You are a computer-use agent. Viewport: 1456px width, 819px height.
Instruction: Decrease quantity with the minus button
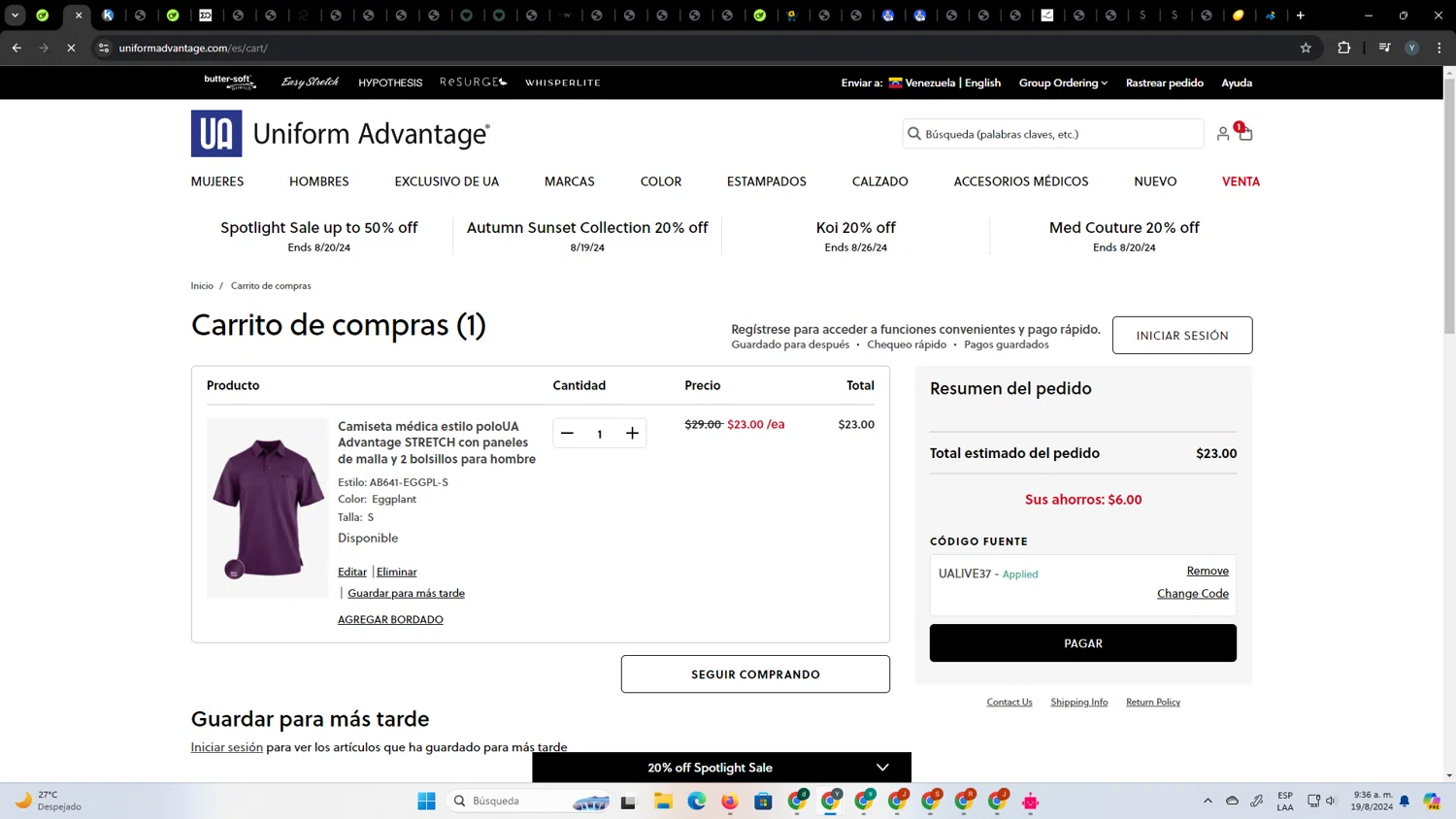567,434
